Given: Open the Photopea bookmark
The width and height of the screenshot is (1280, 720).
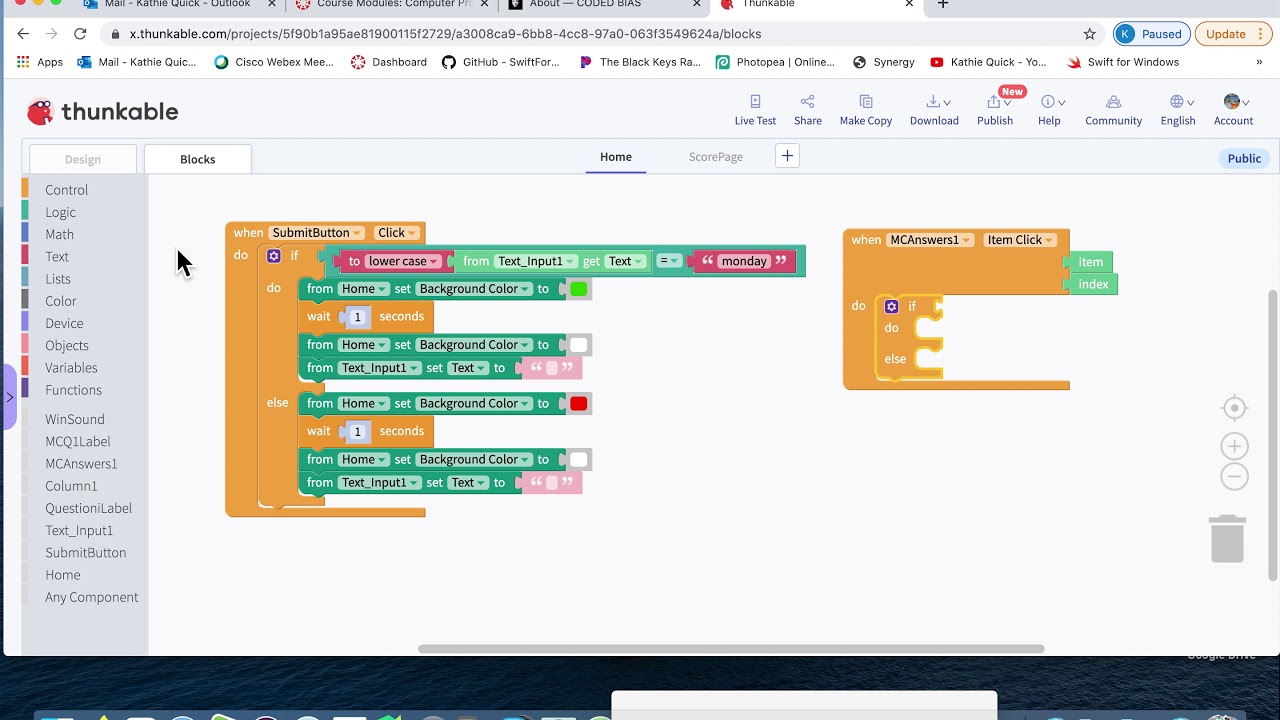Looking at the screenshot, I should click(x=775, y=62).
